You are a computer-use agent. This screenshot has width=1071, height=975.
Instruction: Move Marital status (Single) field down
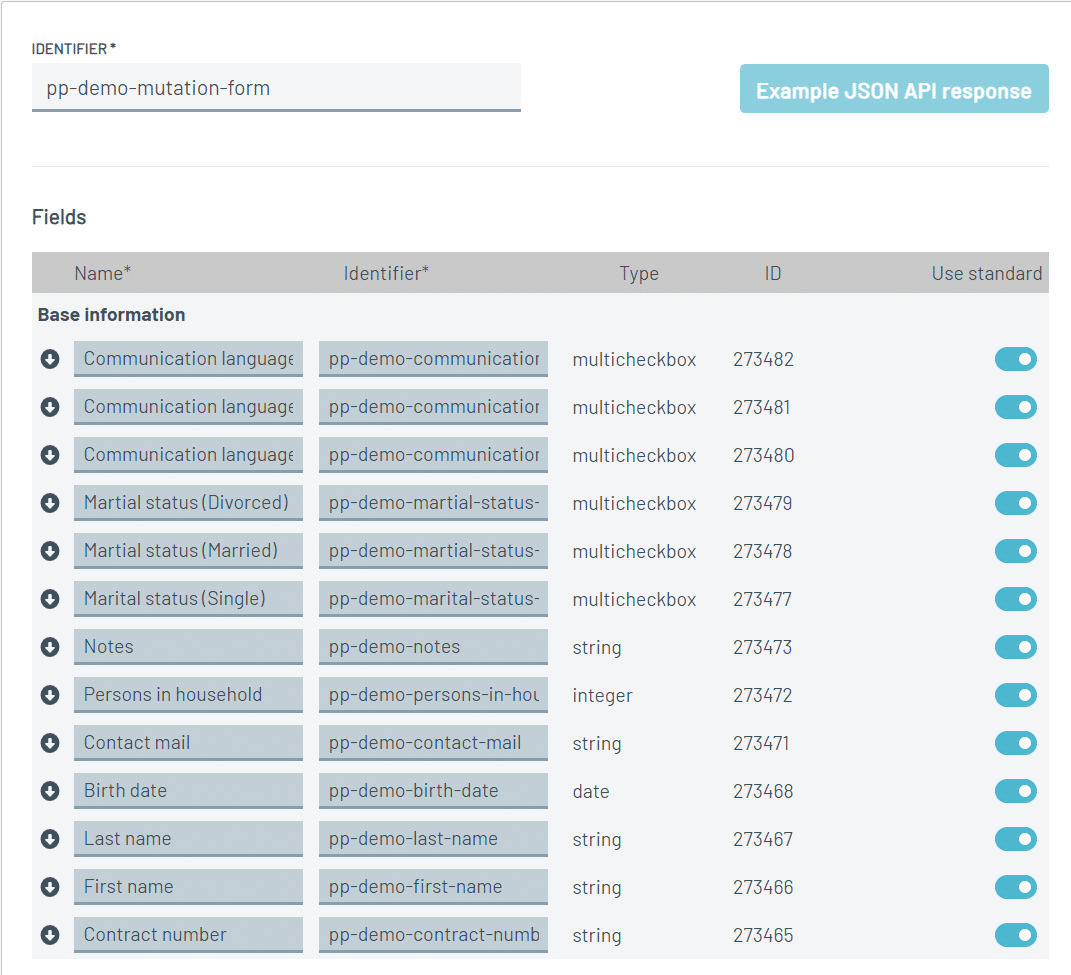[50, 599]
